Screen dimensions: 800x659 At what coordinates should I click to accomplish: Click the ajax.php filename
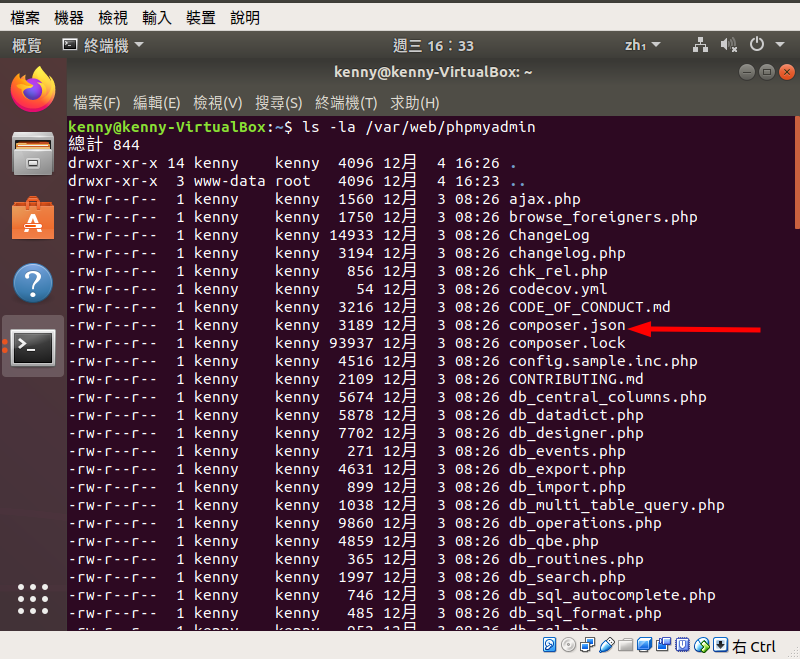pos(544,199)
